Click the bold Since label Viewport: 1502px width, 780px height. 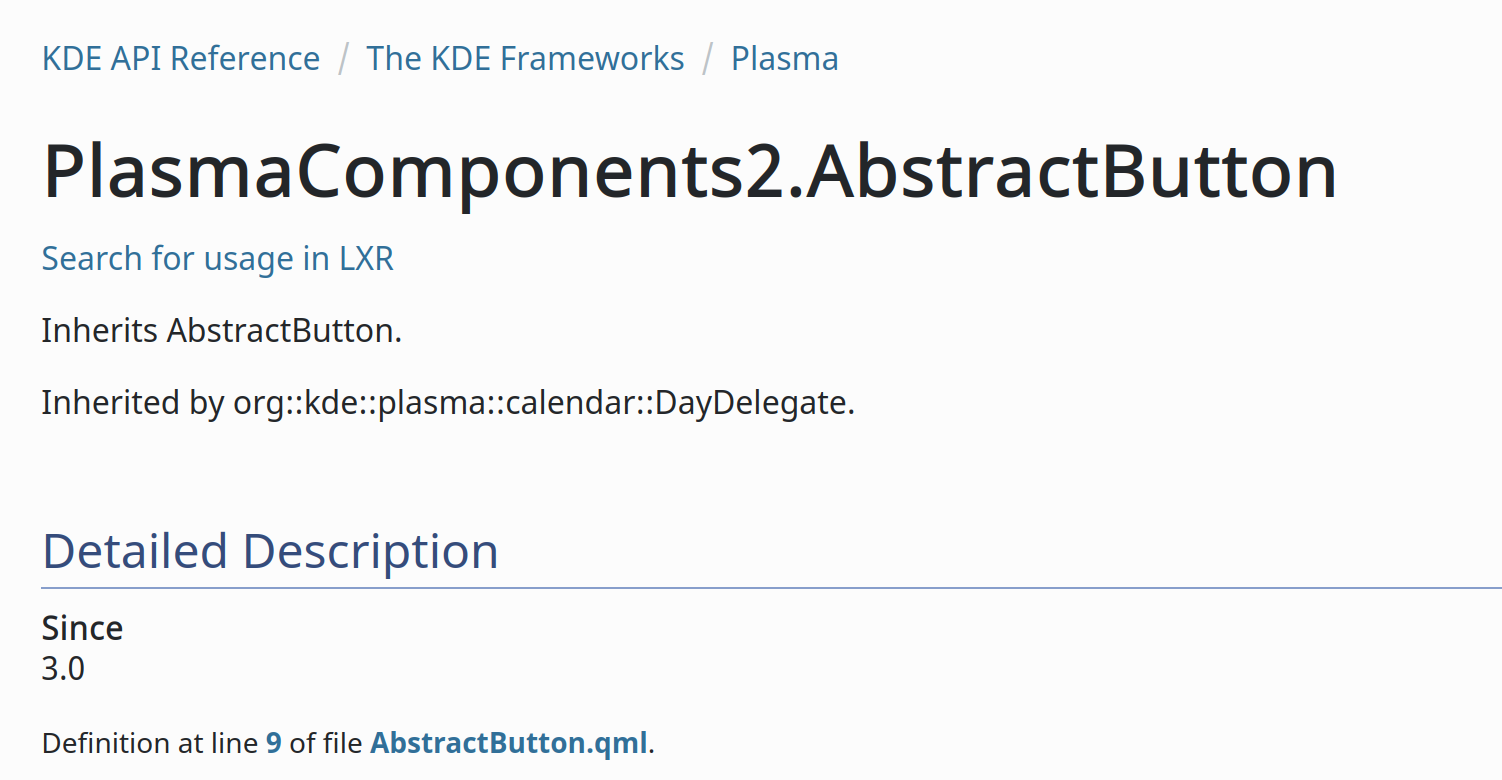[x=83, y=628]
